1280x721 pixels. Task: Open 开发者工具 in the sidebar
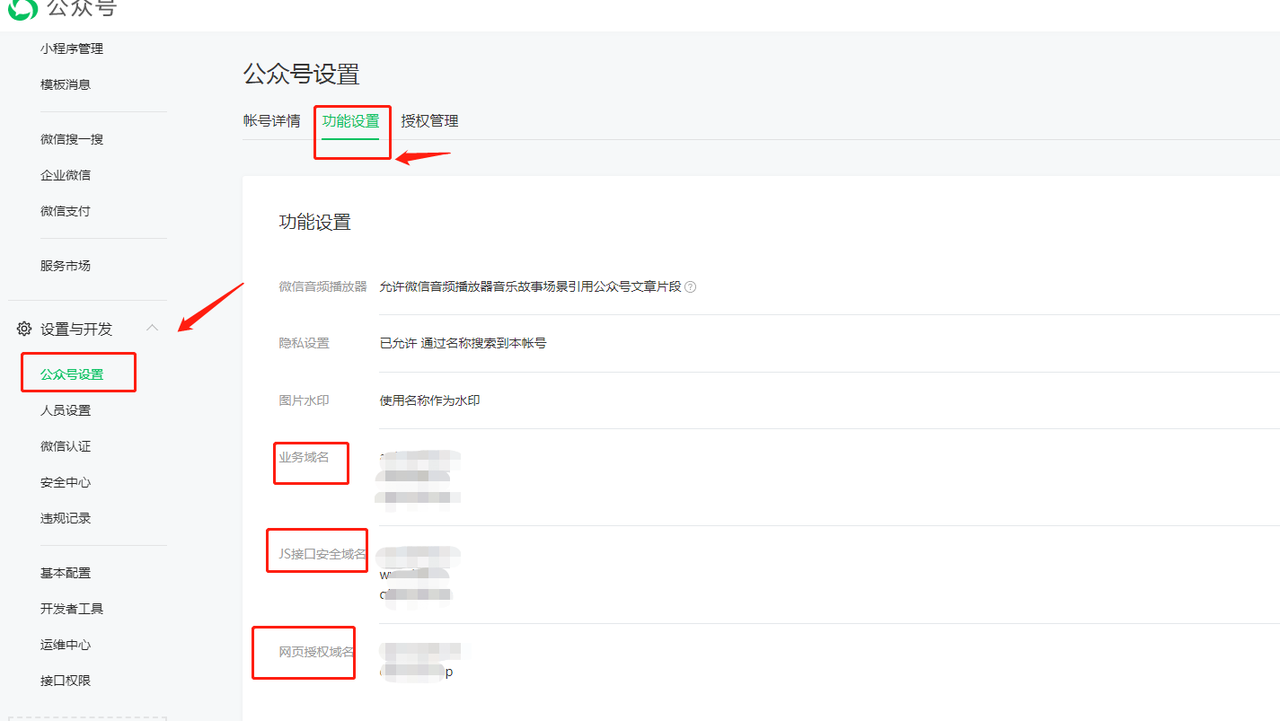point(72,609)
